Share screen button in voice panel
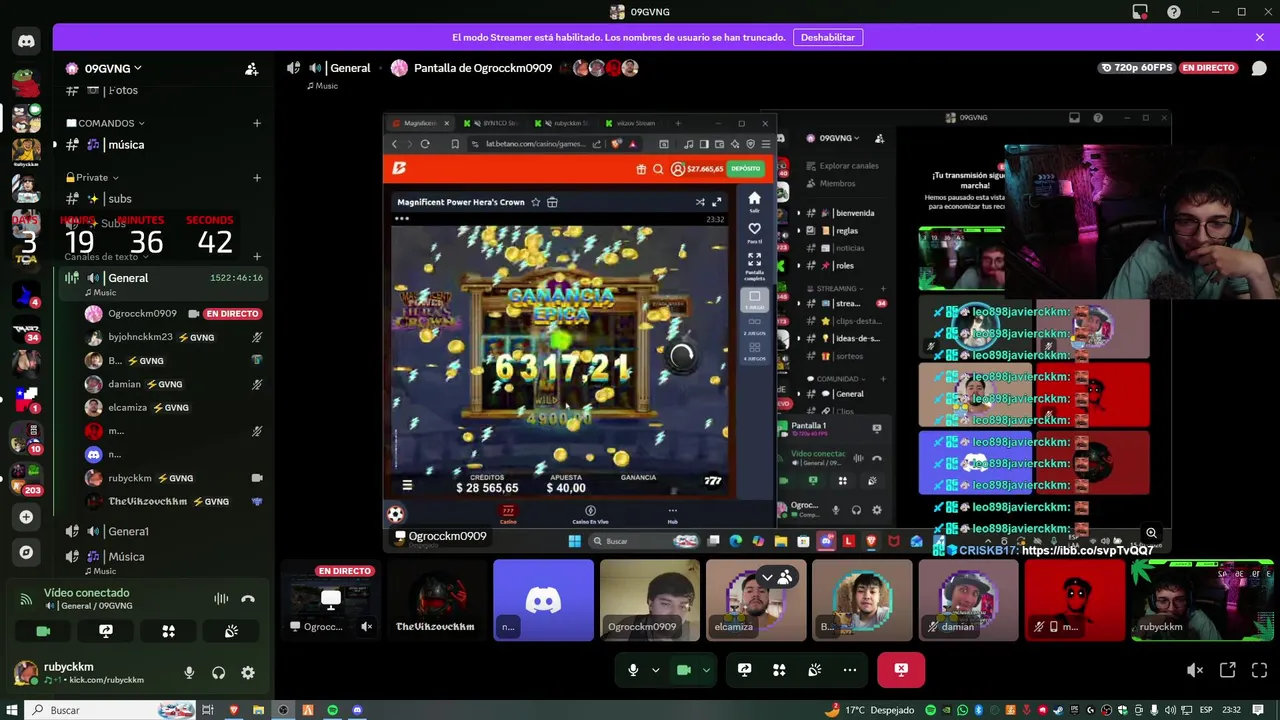Image resolution: width=1280 pixels, height=720 pixels. point(106,631)
